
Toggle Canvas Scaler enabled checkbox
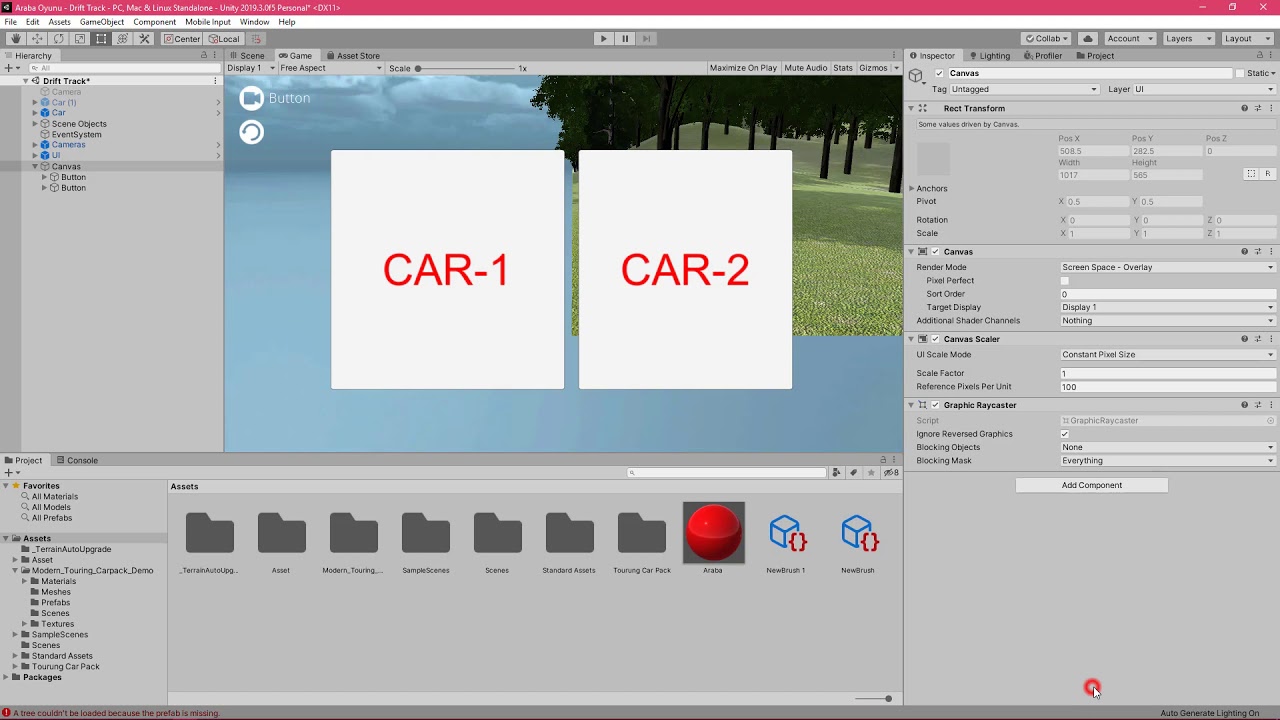(935, 339)
